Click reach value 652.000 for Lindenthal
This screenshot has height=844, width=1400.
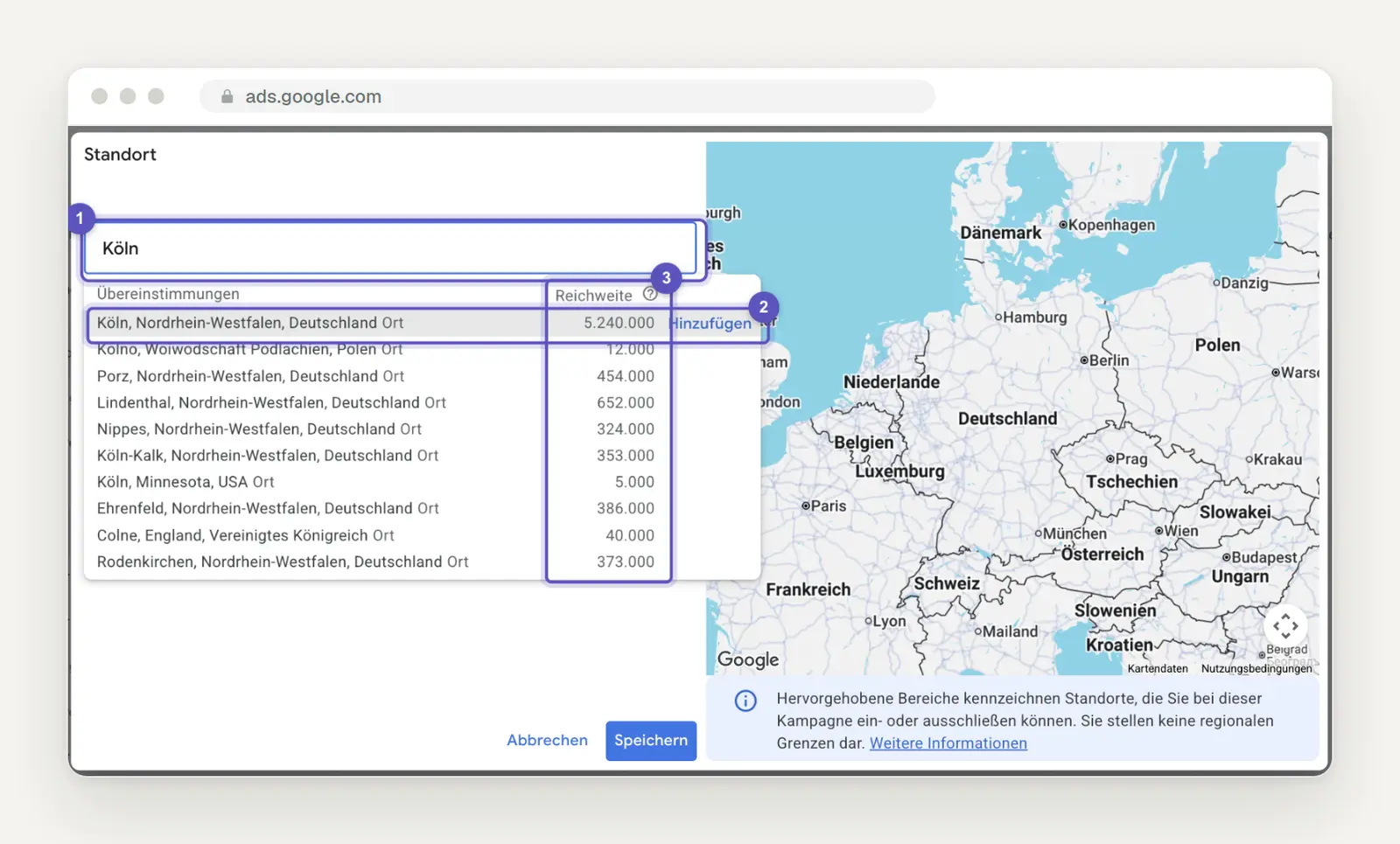tap(626, 402)
